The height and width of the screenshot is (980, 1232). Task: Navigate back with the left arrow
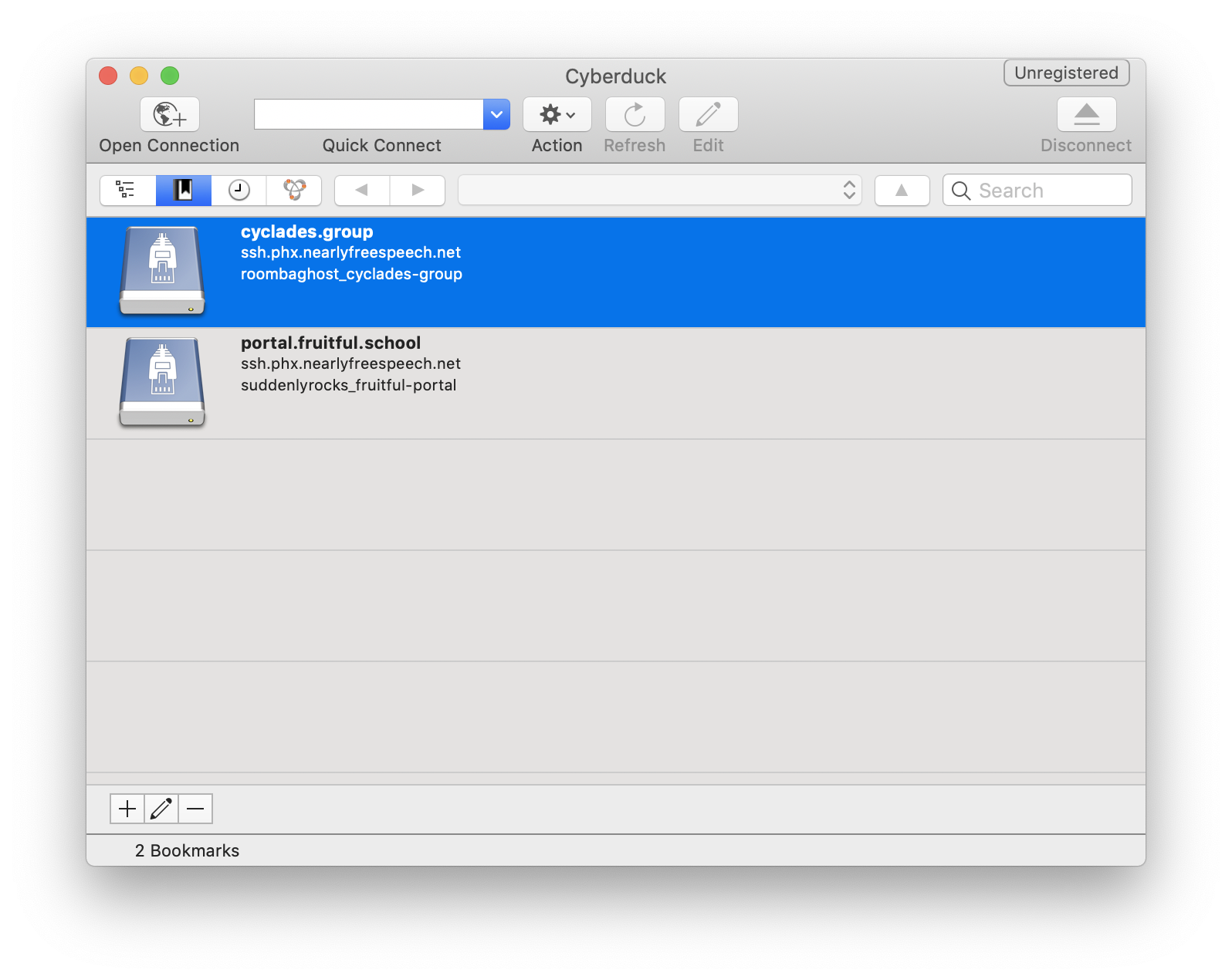[x=361, y=190]
